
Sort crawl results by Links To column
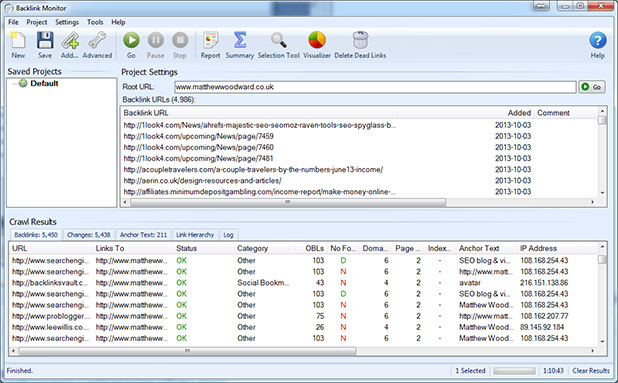click(x=133, y=248)
